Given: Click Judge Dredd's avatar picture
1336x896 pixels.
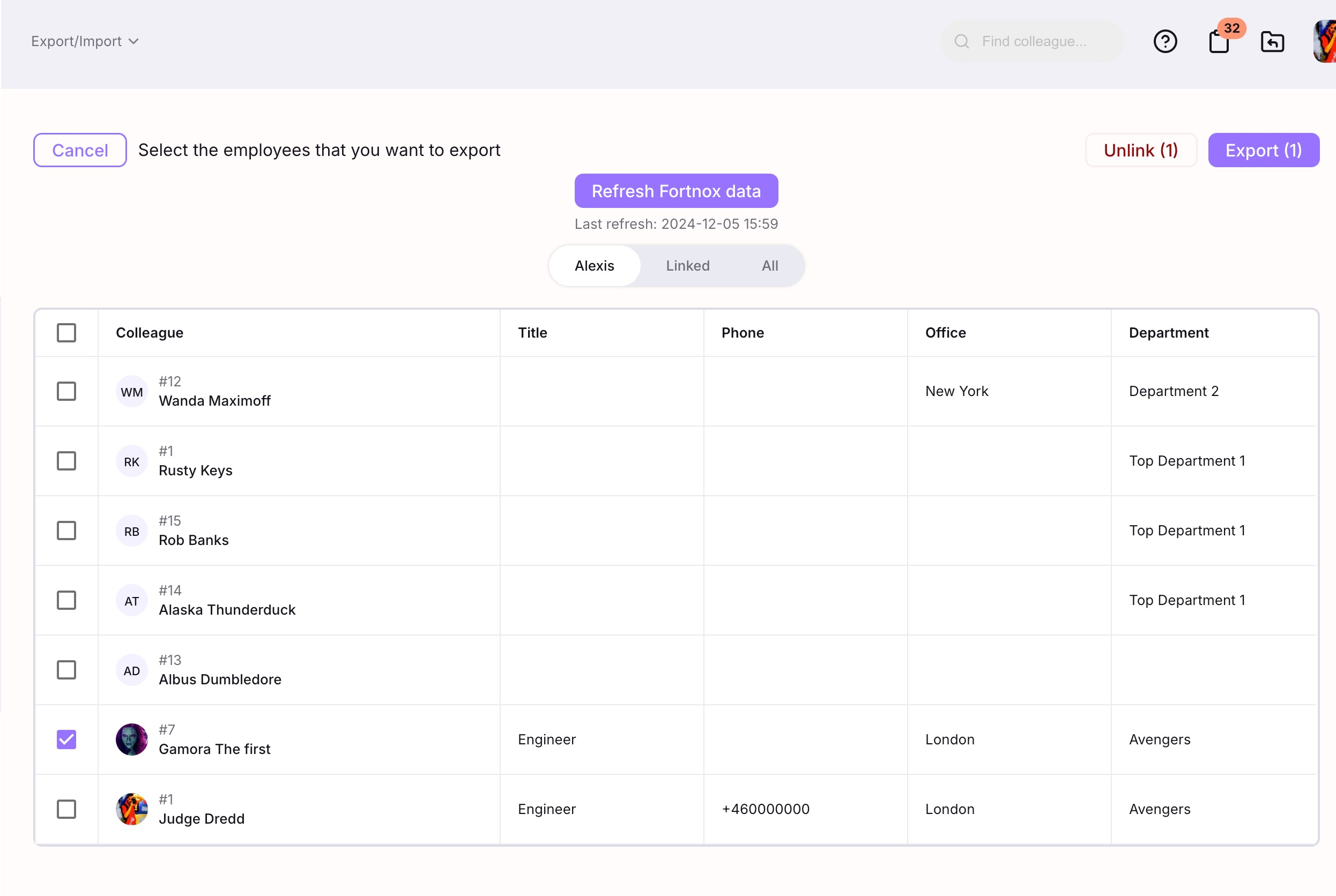Looking at the screenshot, I should click(x=131, y=809).
